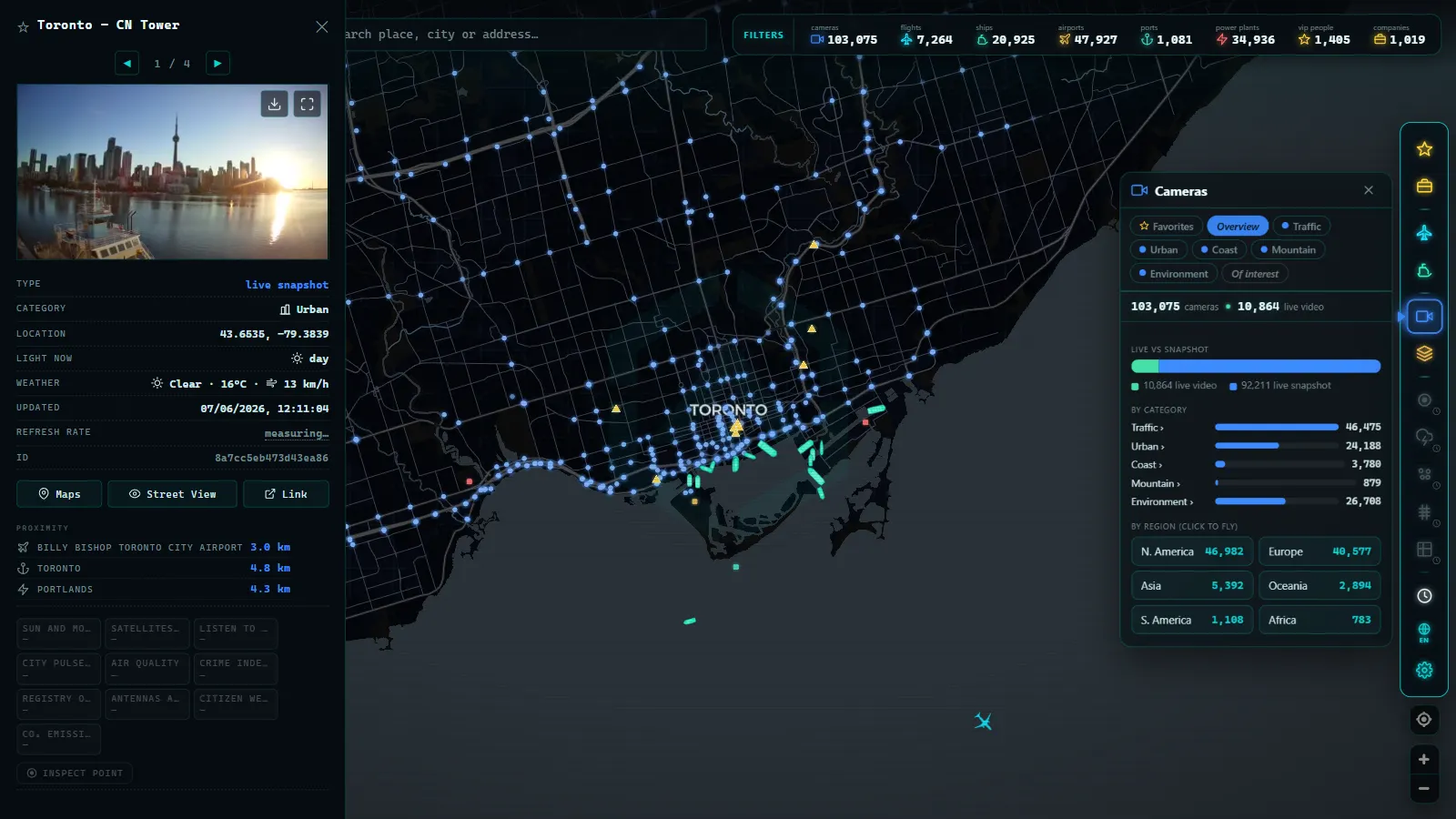Open the ships sidebar icon

(x=1424, y=270)
